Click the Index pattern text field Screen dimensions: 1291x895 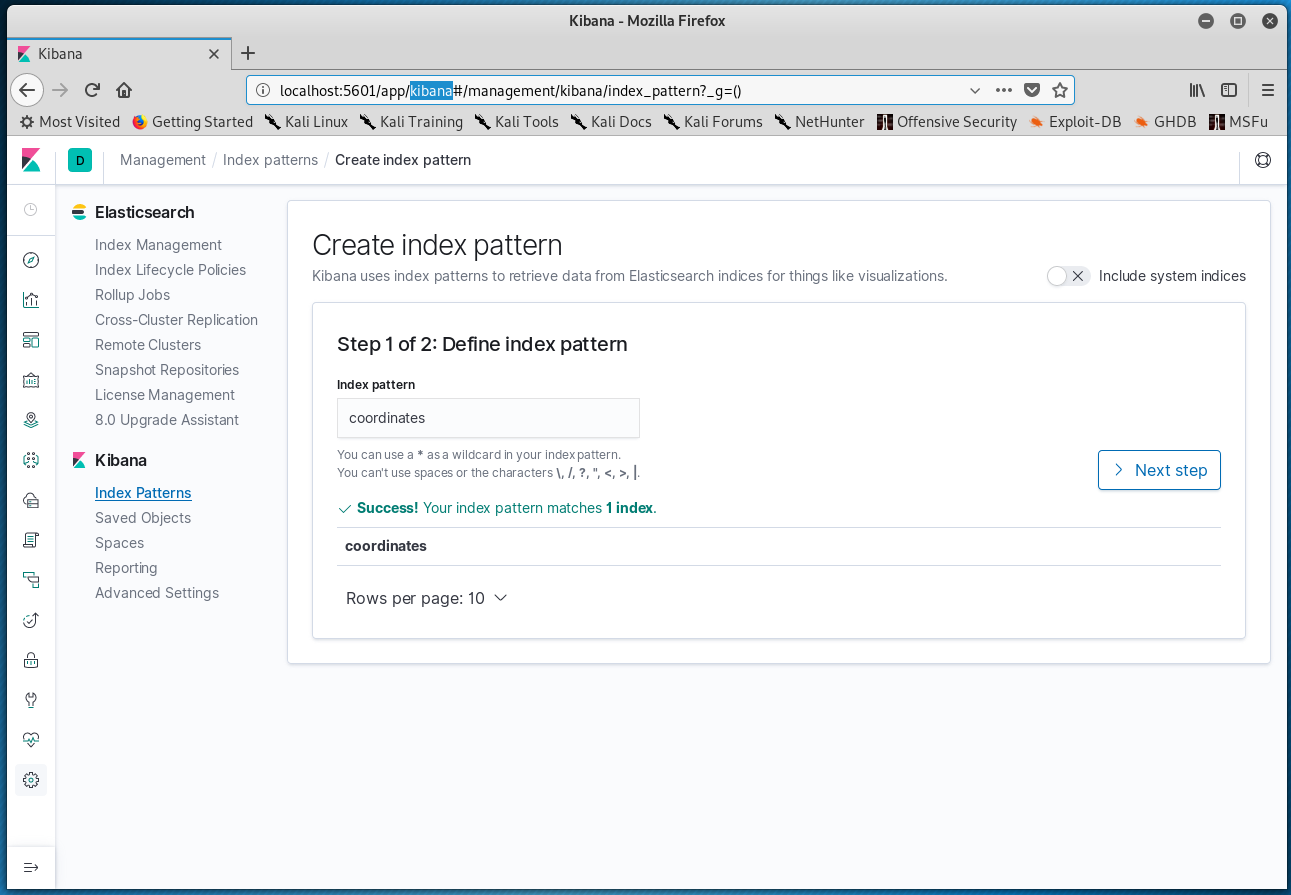point(488,418)
